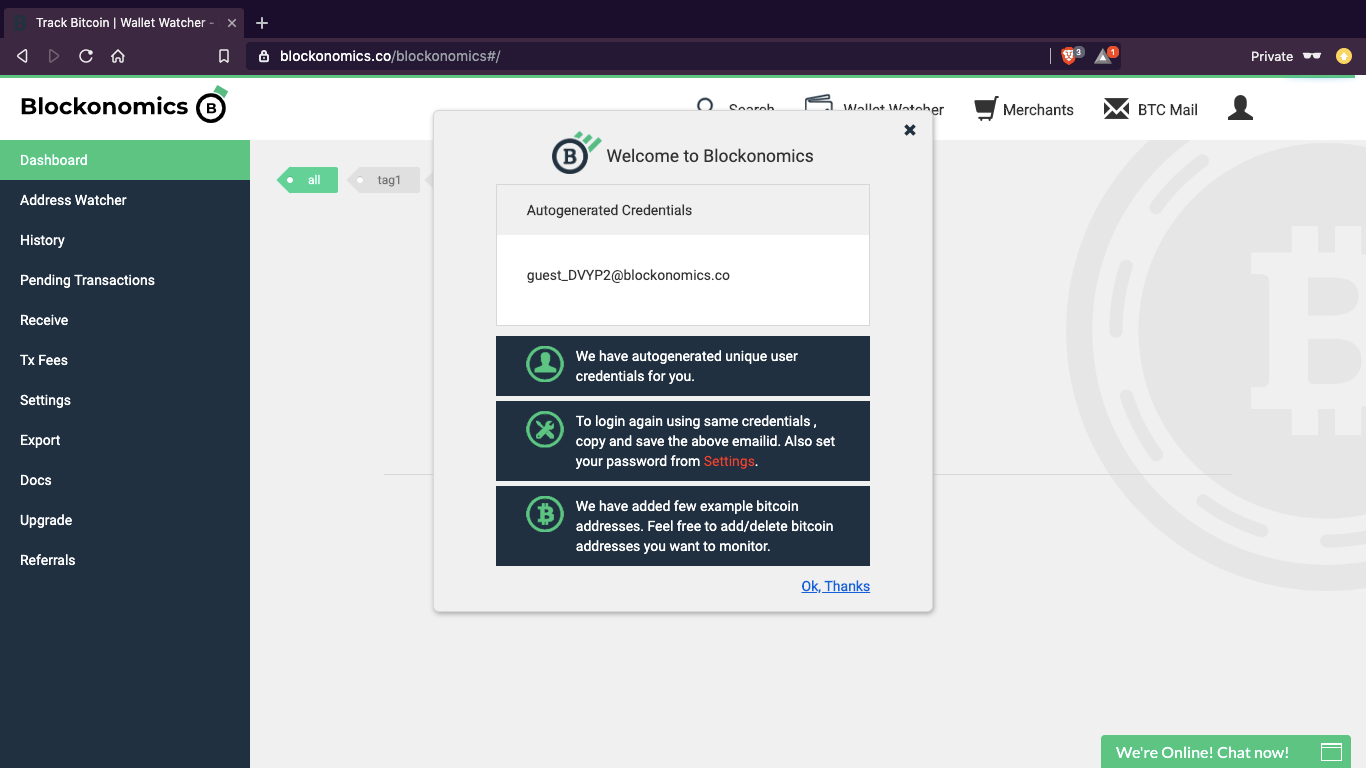Click the BTC Mail envelope icon
This screenshot has height=768, width=1366.
[1116, 109]
